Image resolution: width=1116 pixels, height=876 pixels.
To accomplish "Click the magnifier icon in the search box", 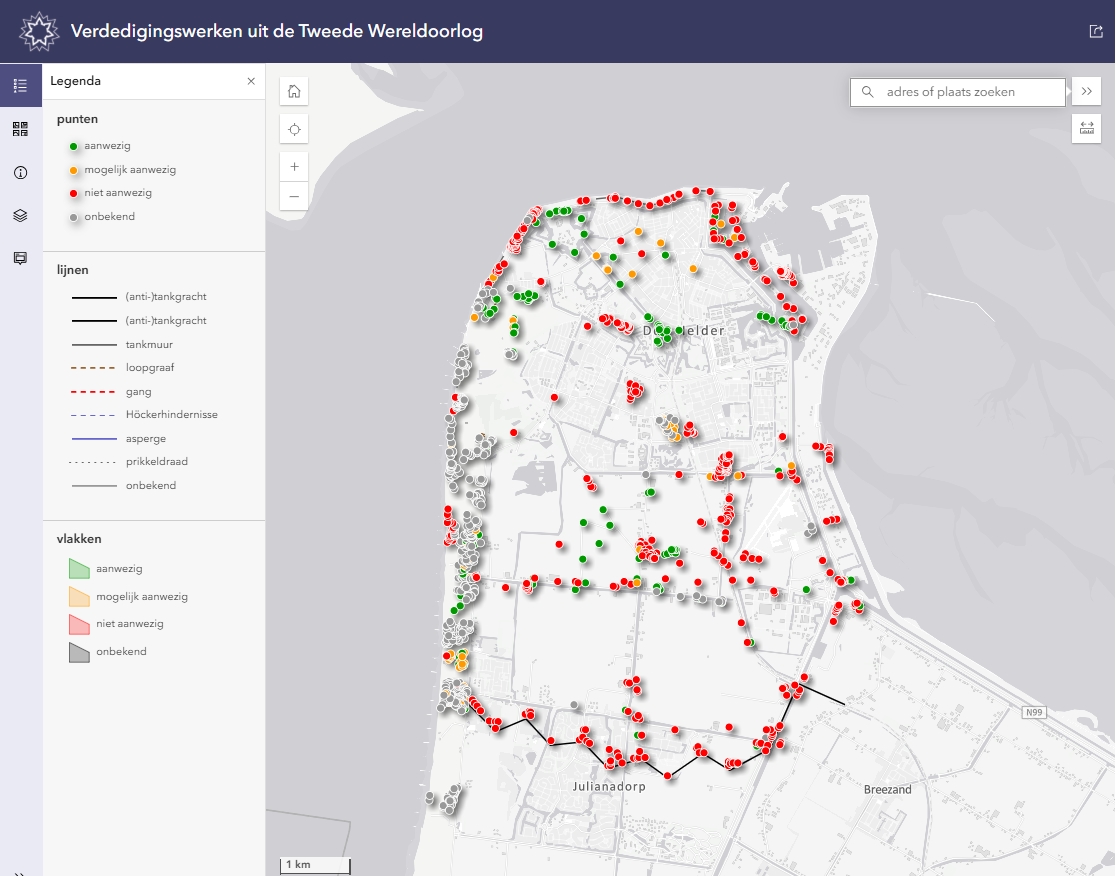I will coord(867,92).
